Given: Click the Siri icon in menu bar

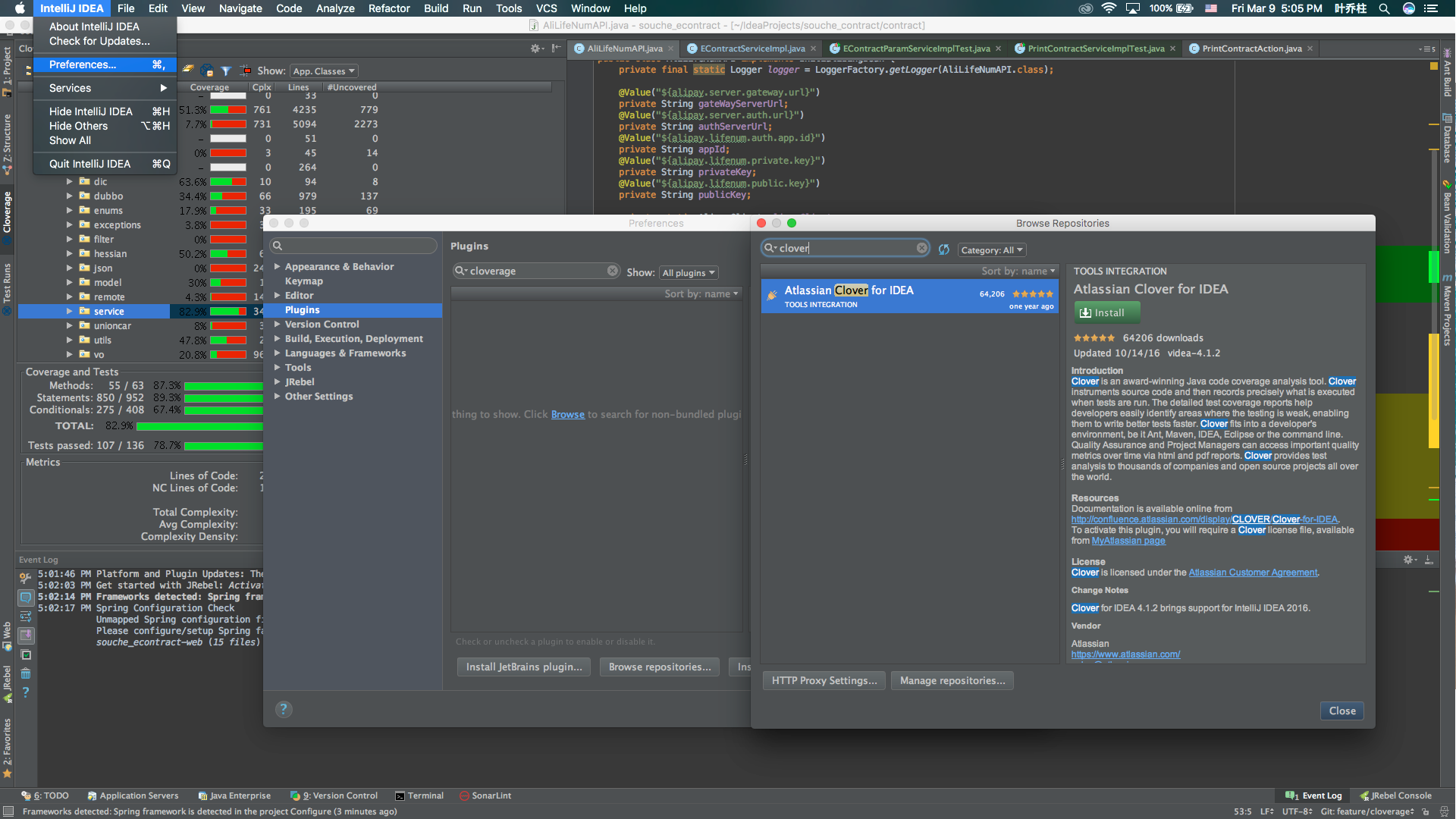Looking at the screenshot, I should 1408,8.
